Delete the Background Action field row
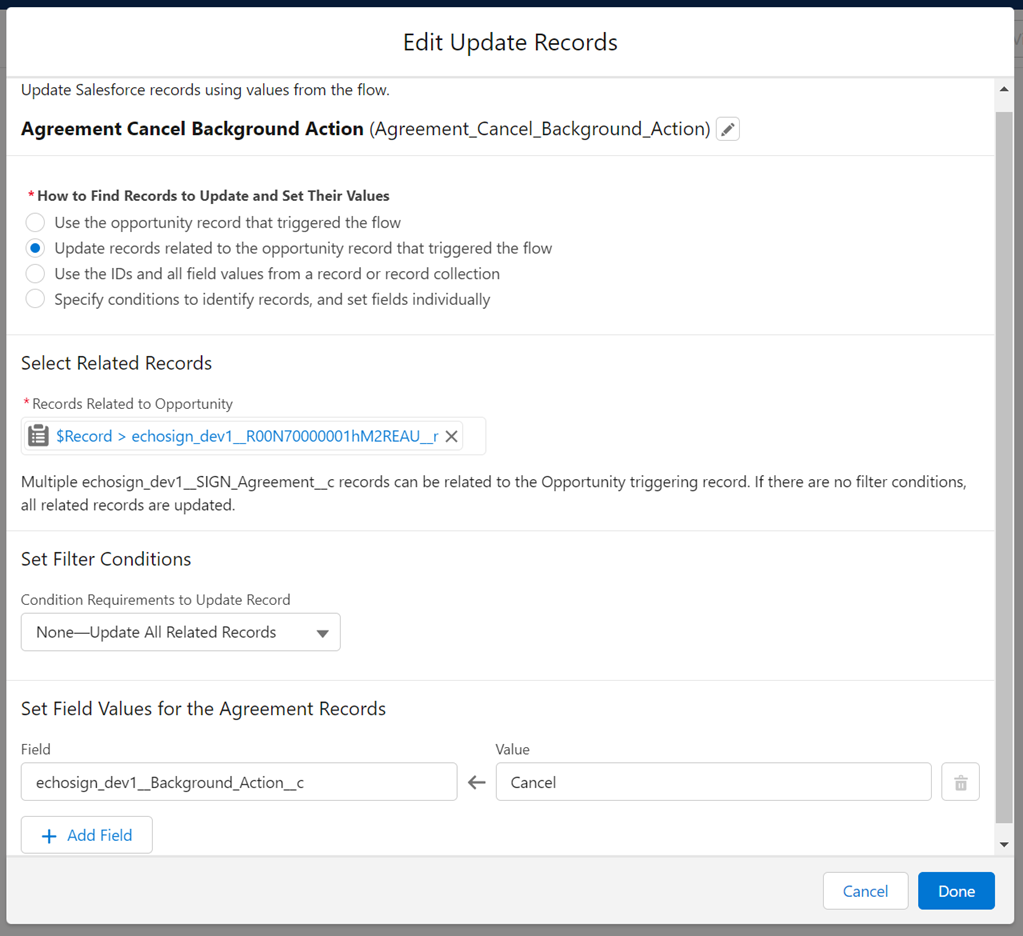 (x=960, y=782)
